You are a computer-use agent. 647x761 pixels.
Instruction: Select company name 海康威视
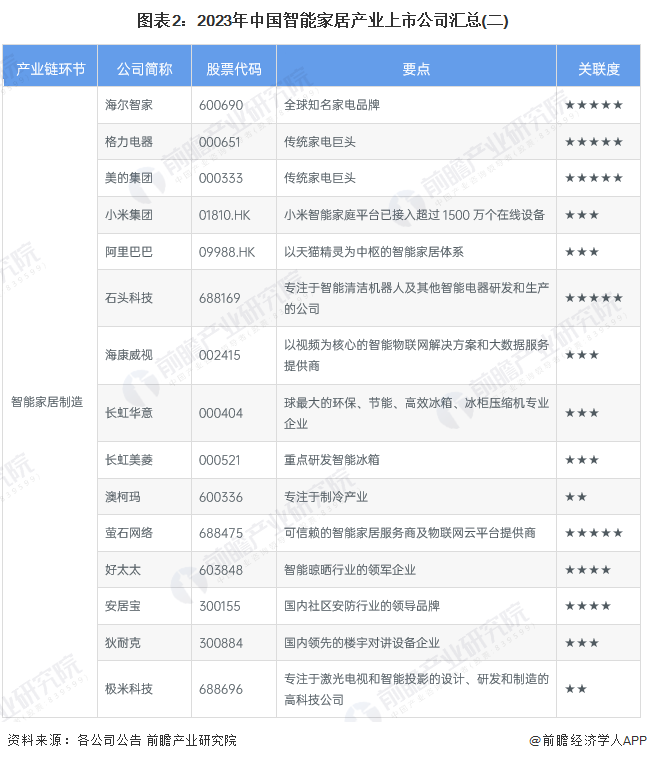[129, 355]
